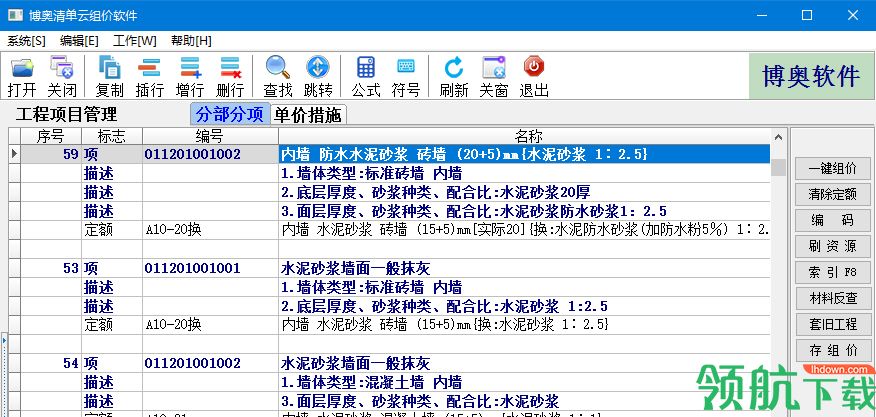Click the 序号 column header

51,136
